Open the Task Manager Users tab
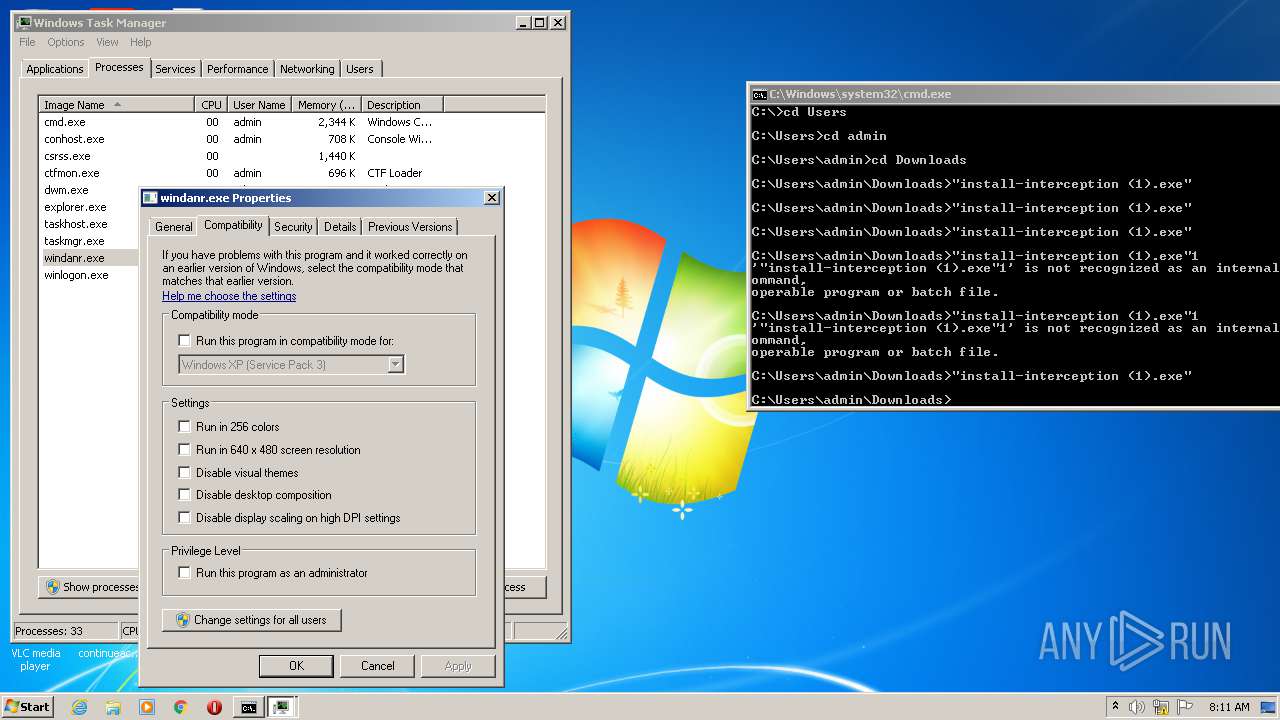Viewport: 1280px width, 720px height. [x=360, y=69]
